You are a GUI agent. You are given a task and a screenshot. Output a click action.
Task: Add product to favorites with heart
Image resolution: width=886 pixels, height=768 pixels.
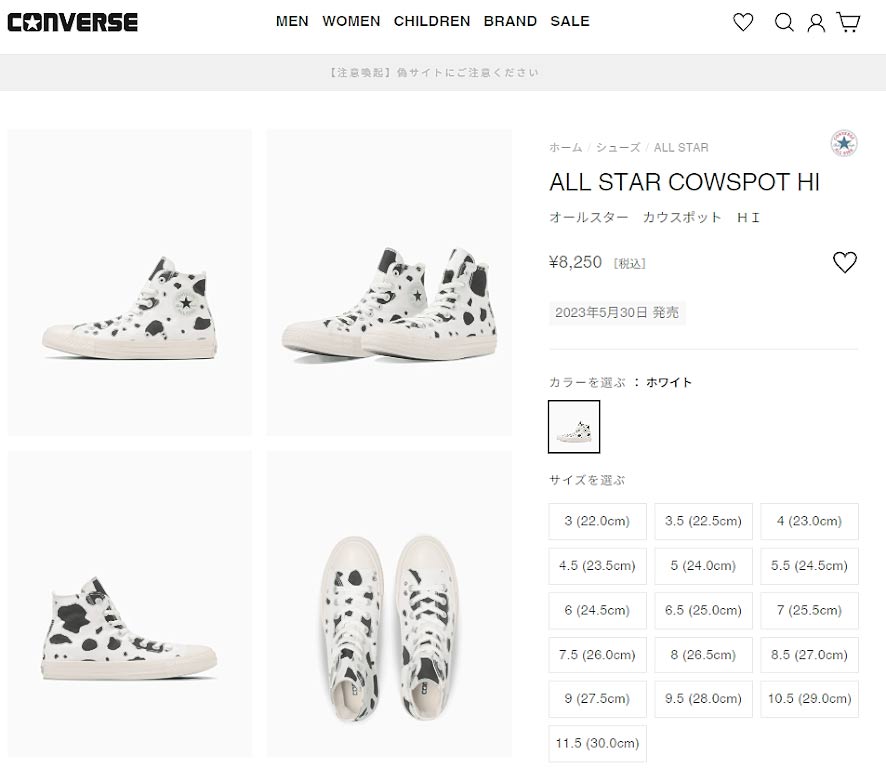point(845,263)
